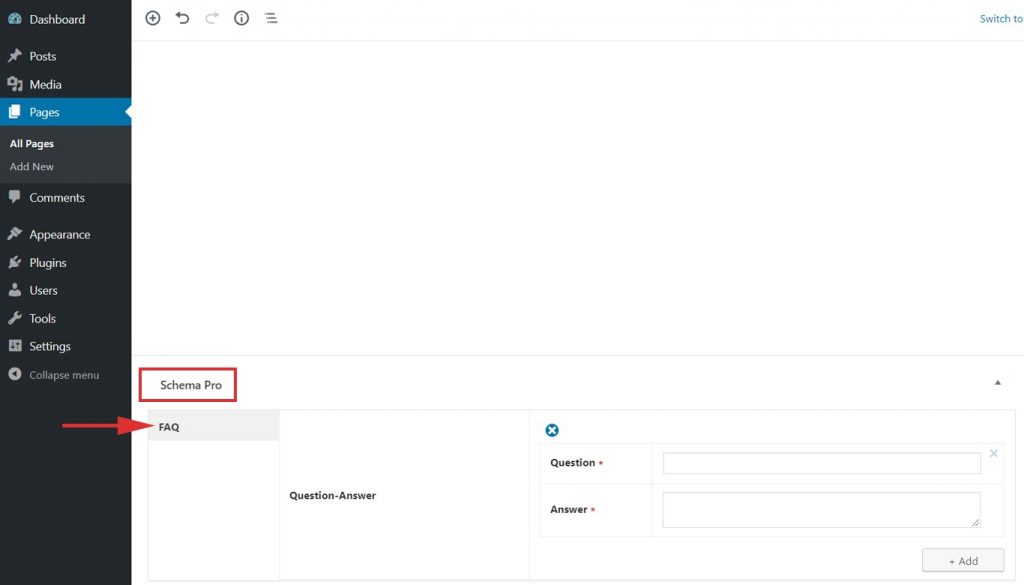Screen dimensions: 1024x585
Task: Click the blue circled X icon
Action: 552,430
